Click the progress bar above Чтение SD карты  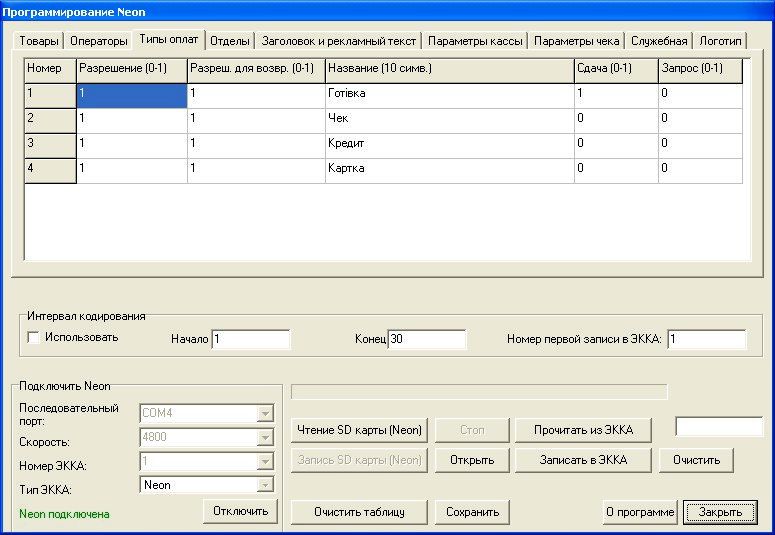pos(479,392)
